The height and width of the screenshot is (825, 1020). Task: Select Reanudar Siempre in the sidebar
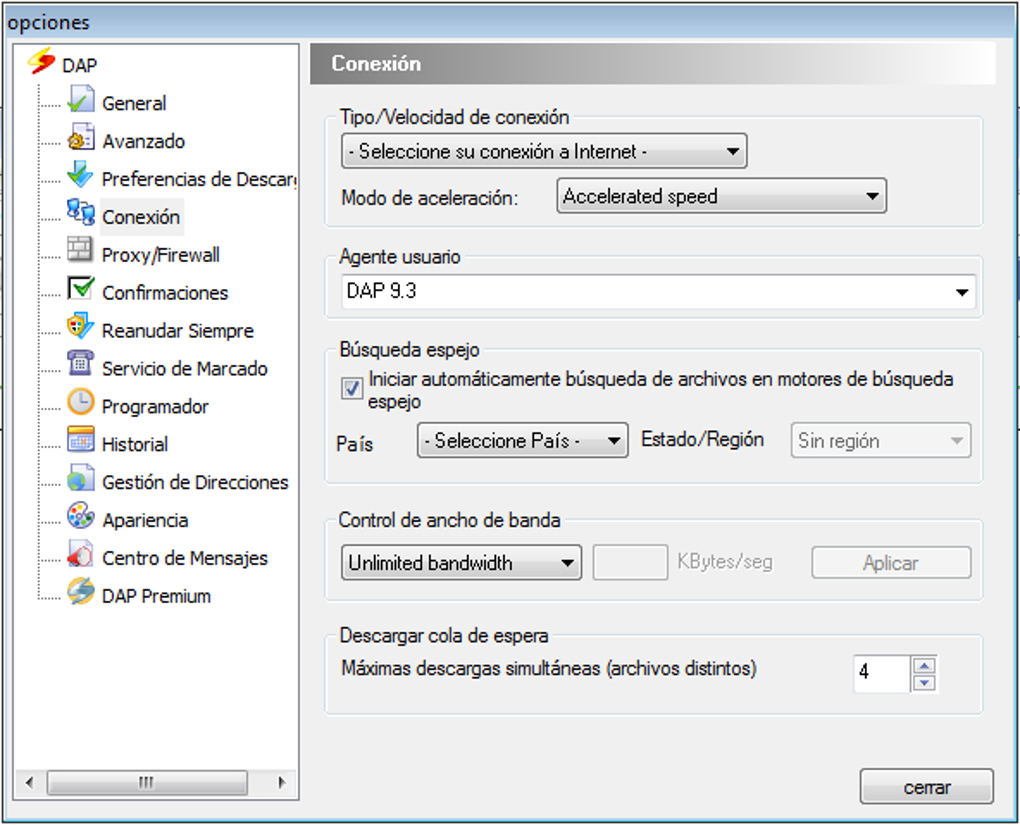point(178,331)
